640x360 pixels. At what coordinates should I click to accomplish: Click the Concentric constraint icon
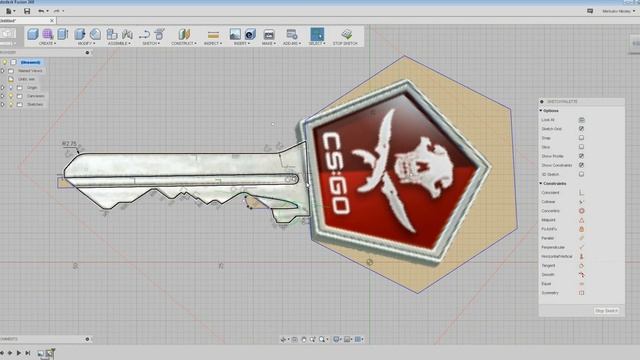582,211
